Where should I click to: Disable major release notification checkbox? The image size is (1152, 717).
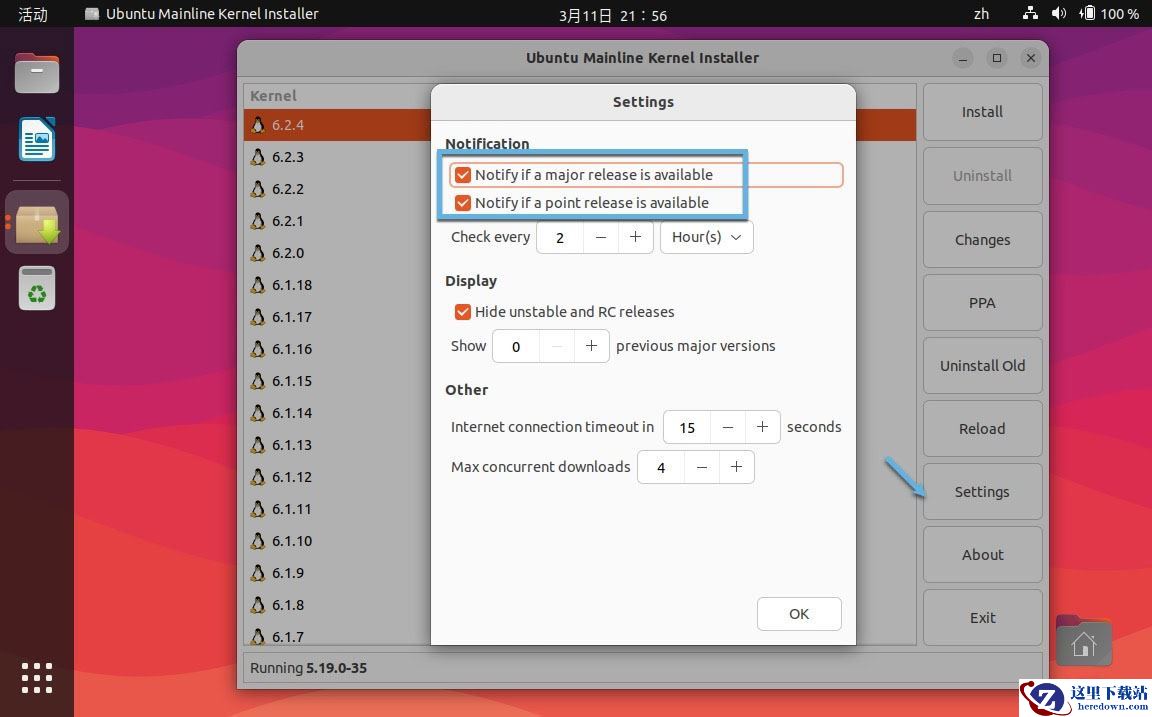pyautogui.click(x=463, y=175)
